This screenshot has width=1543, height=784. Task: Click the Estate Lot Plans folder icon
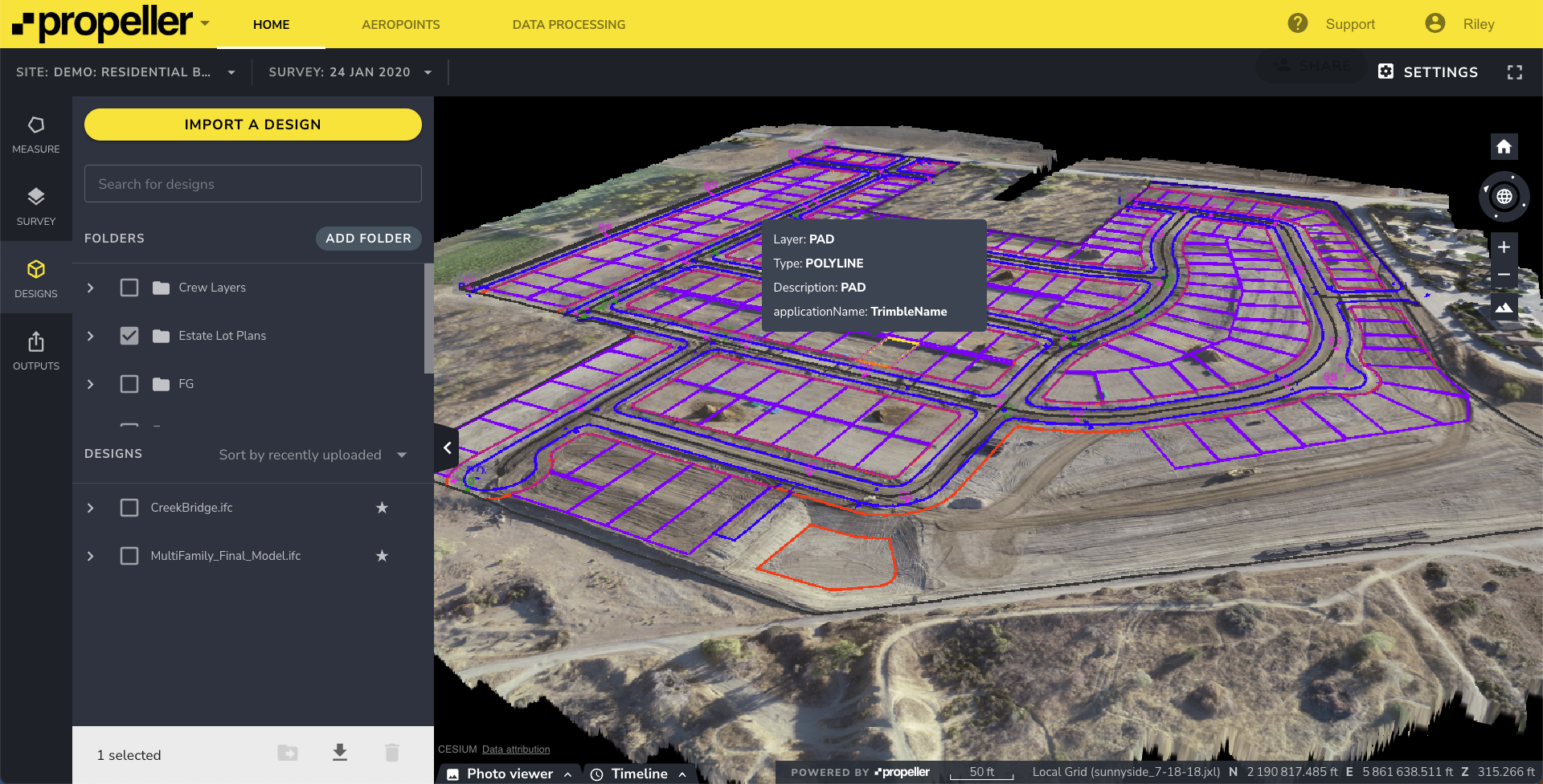(161, 336)
